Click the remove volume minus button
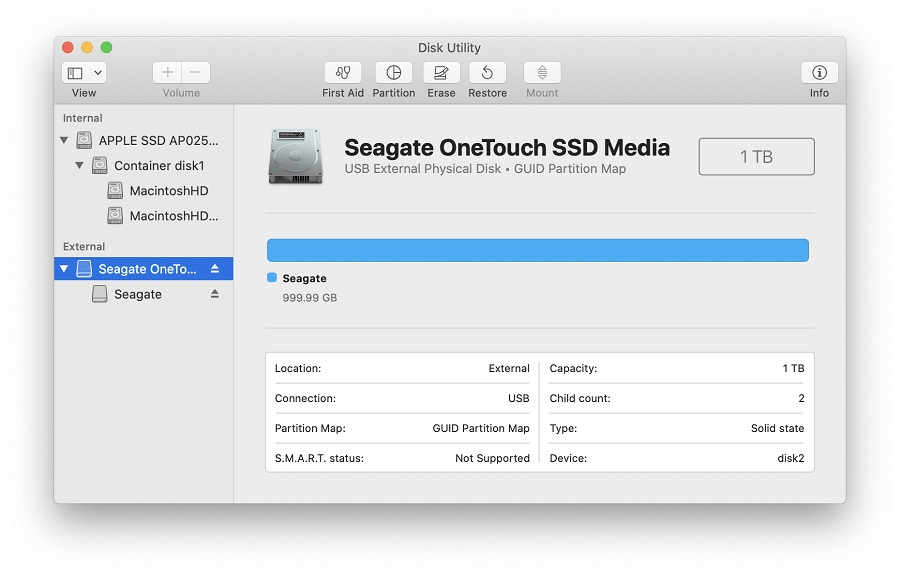 [195, 72]
